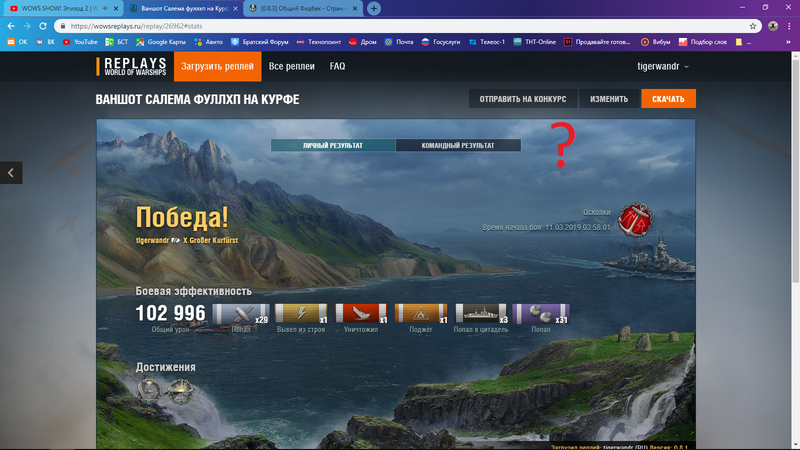800x450 pixels.
Task: Click the 'Попал в цитадель' citadel ribbon
Action: [x=482, y=315]
